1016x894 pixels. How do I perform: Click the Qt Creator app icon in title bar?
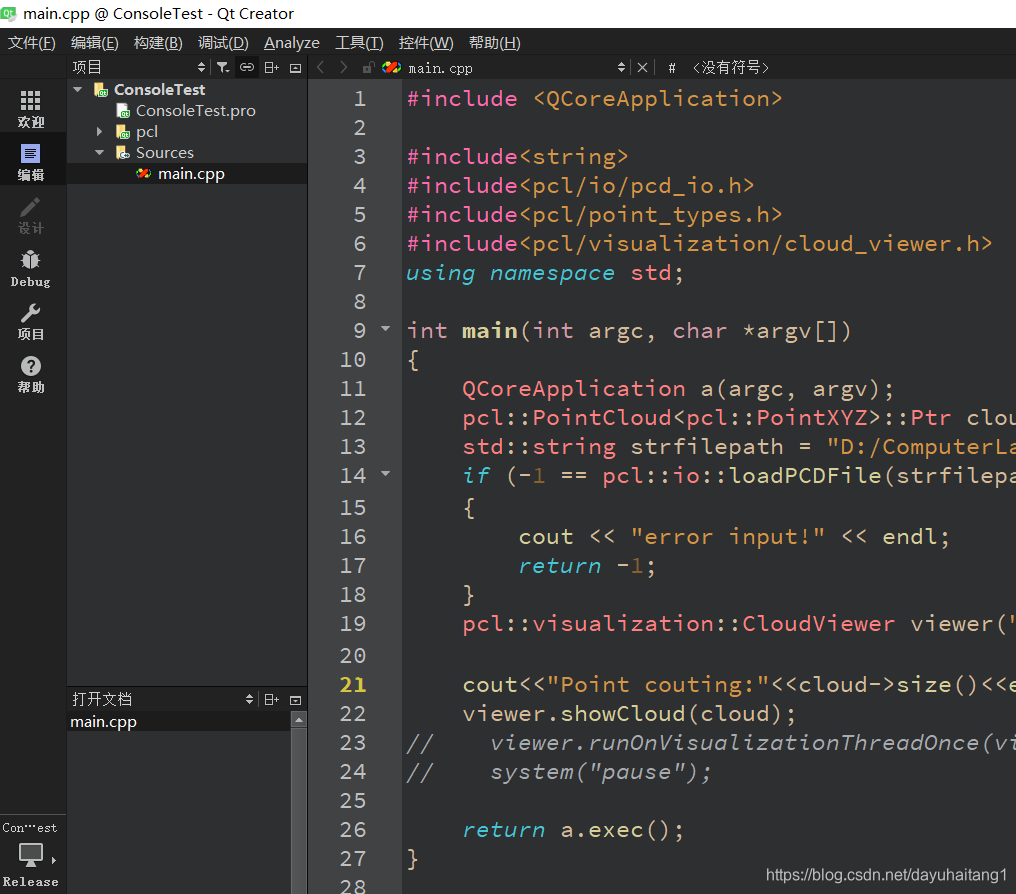coord(8,13)
